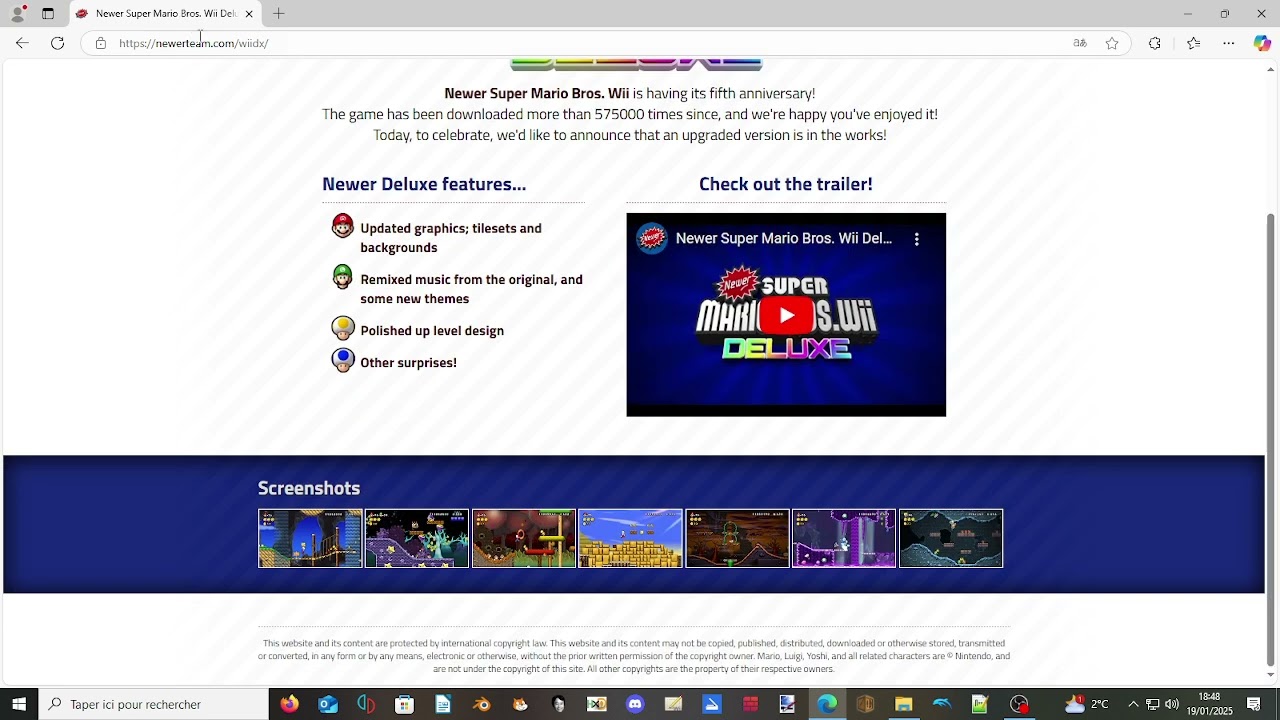Screen dimensions: 1280x720
Task: Click the 'Polished up level design' text
Action: click(x=432, y=331)
